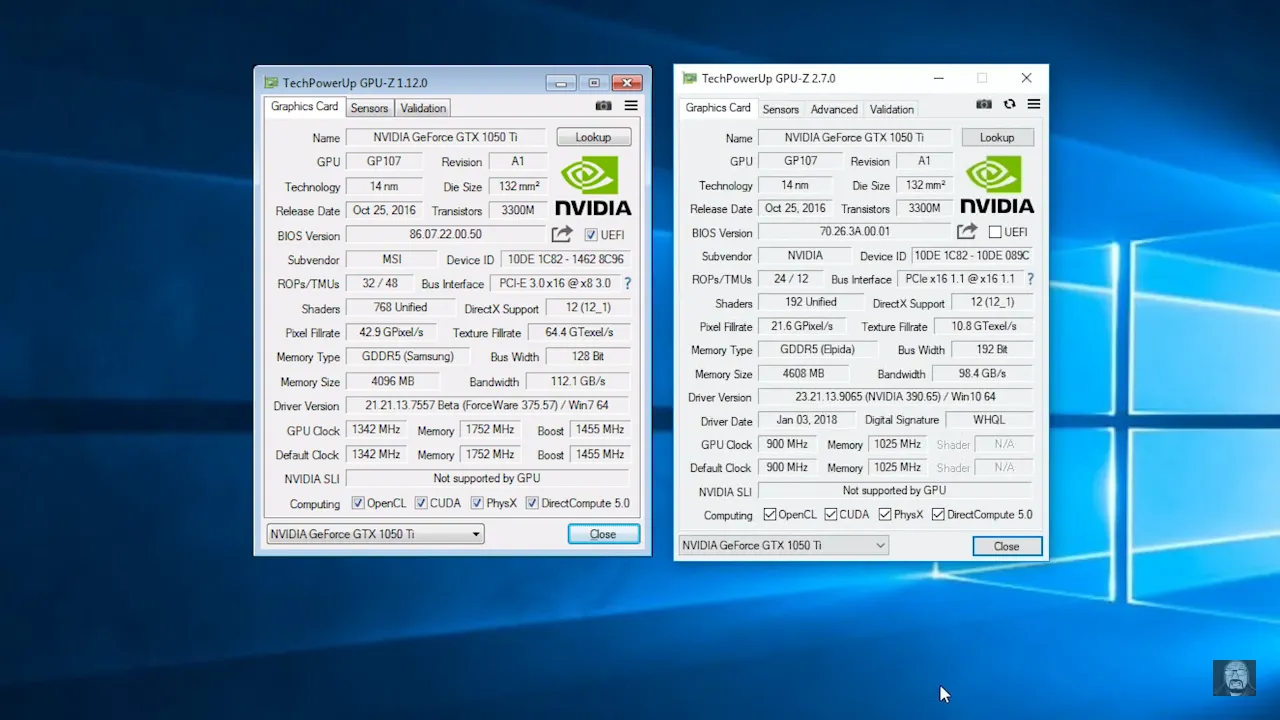1280x720 pixels.
Task: Open the hamburger menu in GPU-Z 1.12.0
Action: click(x=631, y=105)
